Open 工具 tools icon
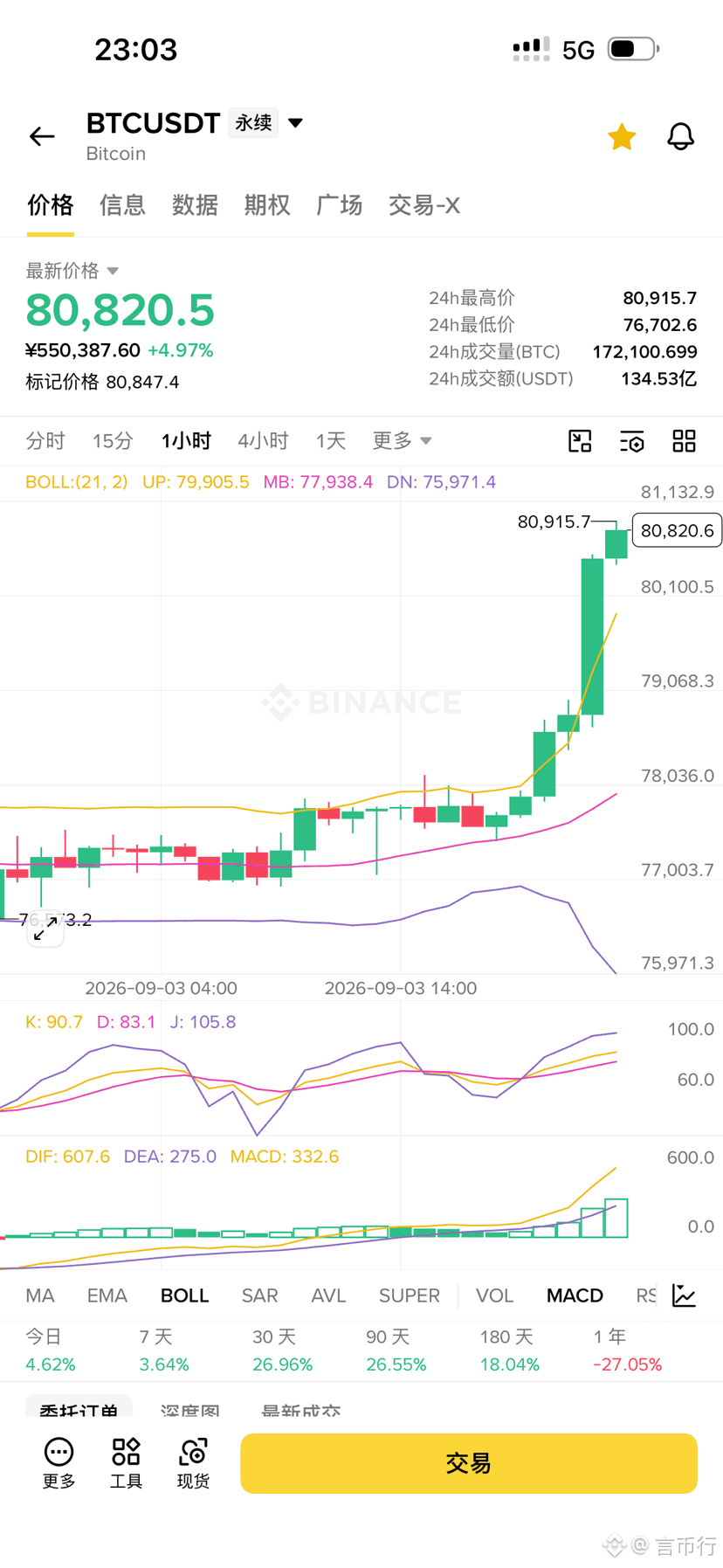This screenshot has height=1568, width=723. click(x=126, y=1463)
